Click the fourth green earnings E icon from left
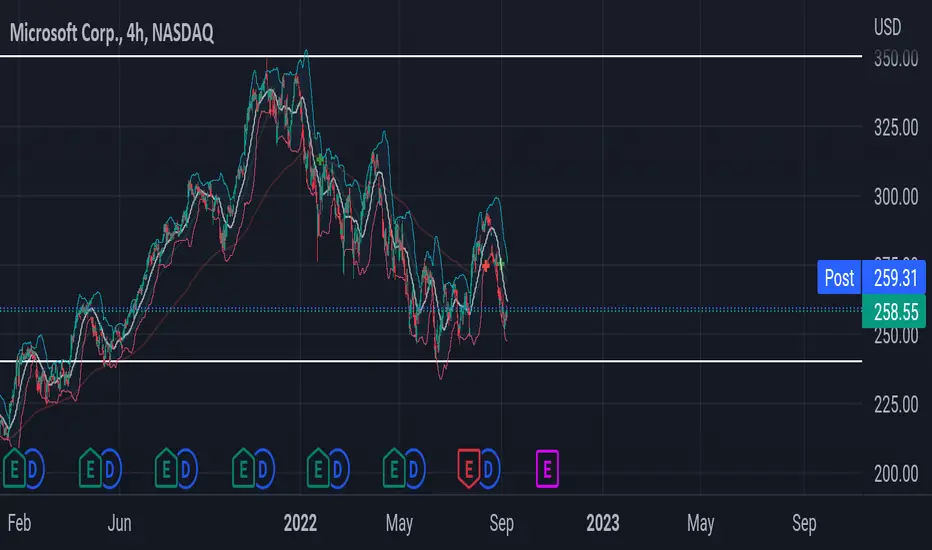The height and width of the screenshot is (550, 932). [243, 469]
